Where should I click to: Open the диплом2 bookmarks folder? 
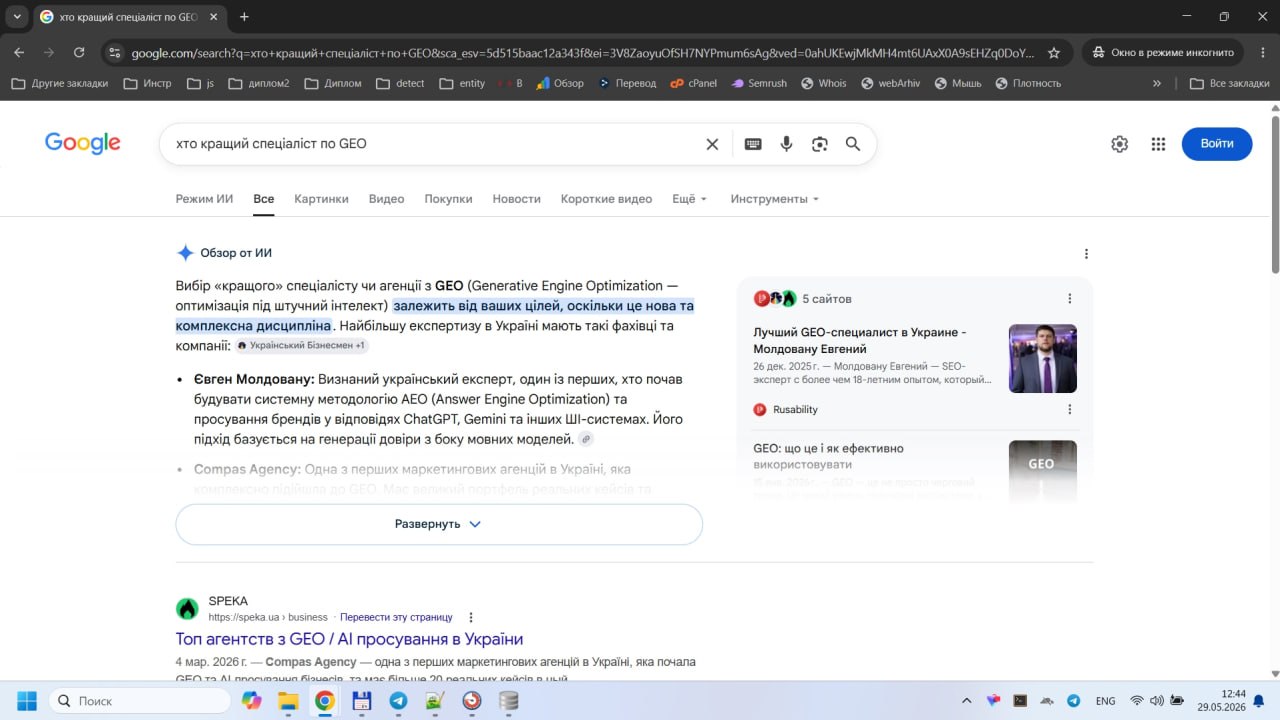(259, 83)
